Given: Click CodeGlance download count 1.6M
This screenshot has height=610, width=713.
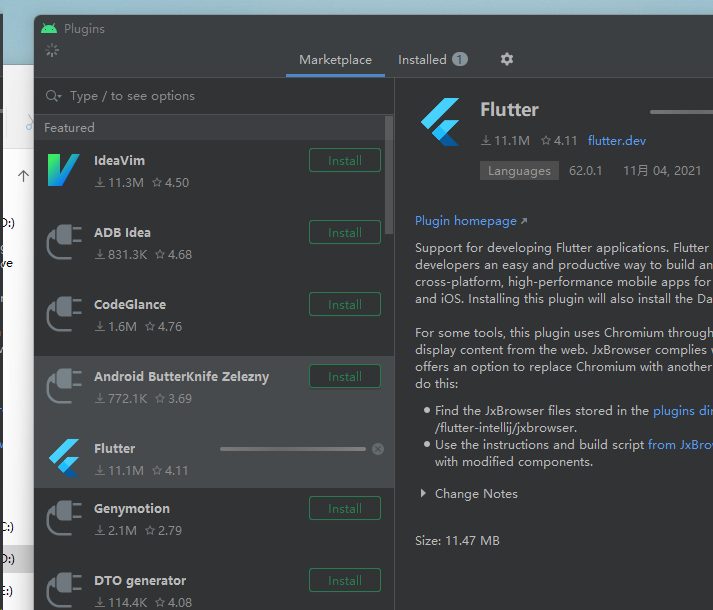Looking at the screenshot, I should (x=116, y=327).
